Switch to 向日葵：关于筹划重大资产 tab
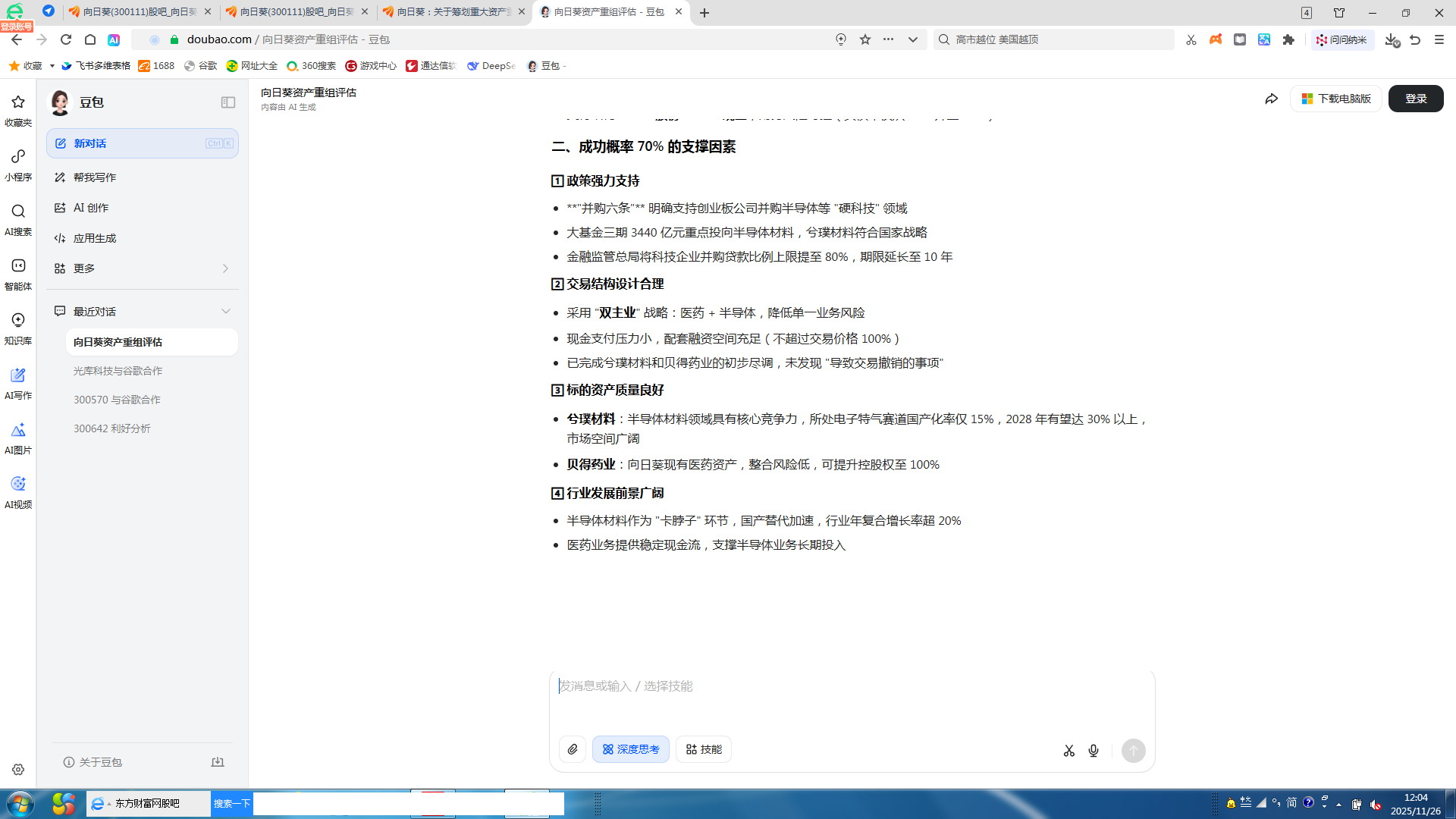The image size is (1456, 819). (453, 12)
